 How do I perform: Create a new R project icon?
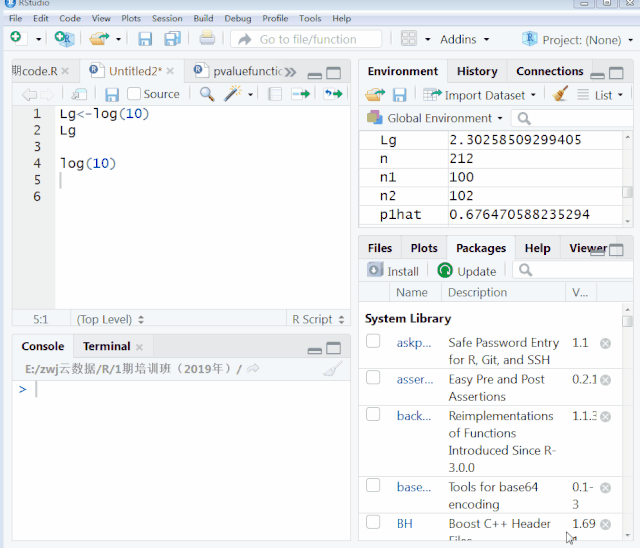pyautogui.click(x=64, y=39)
